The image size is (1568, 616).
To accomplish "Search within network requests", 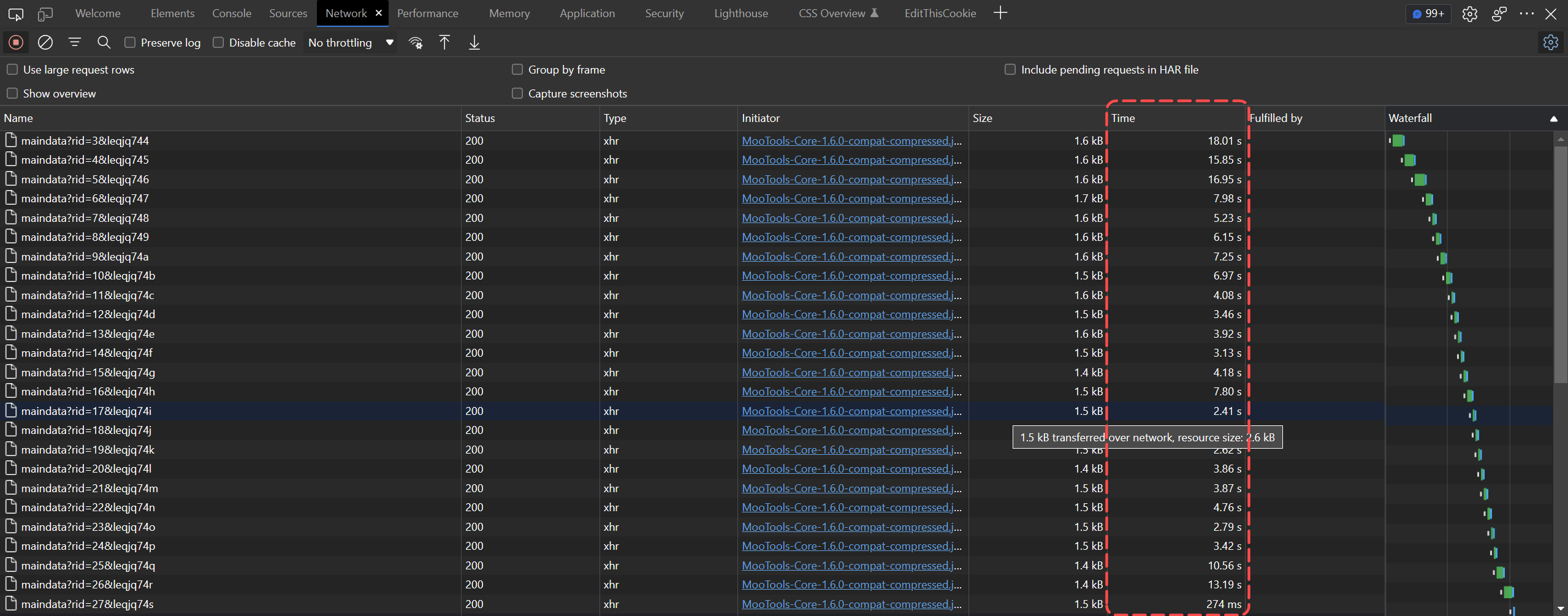I will pos(104,42).
